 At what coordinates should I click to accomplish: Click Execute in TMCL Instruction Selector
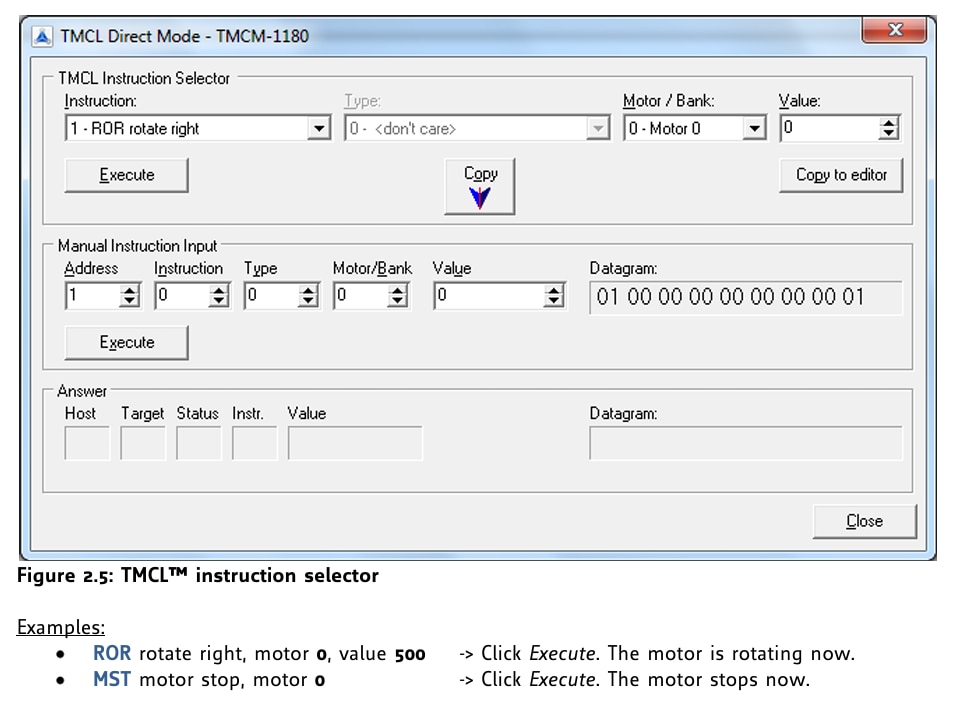[126, 175]
